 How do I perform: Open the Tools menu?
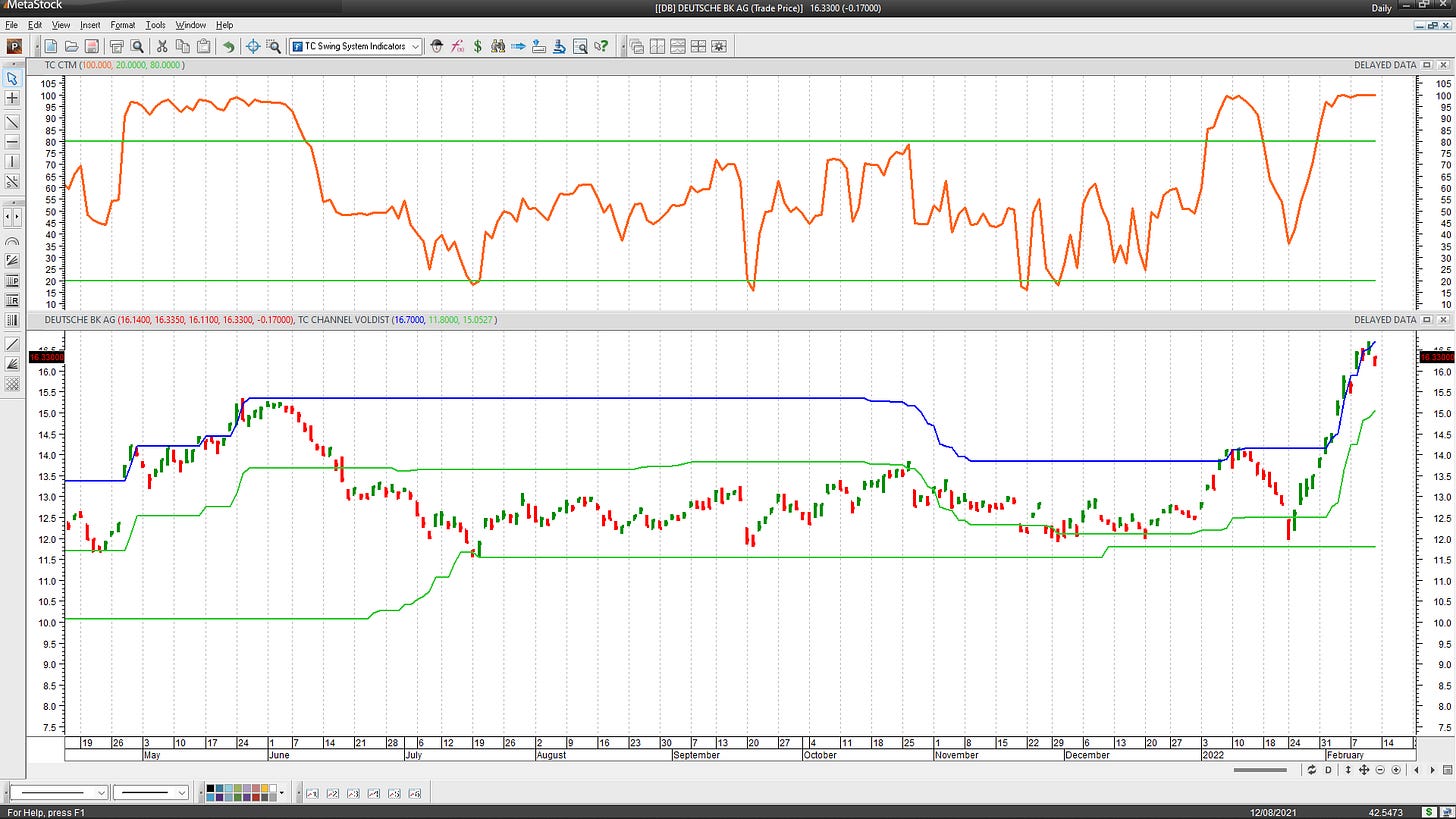click(155, 25)
